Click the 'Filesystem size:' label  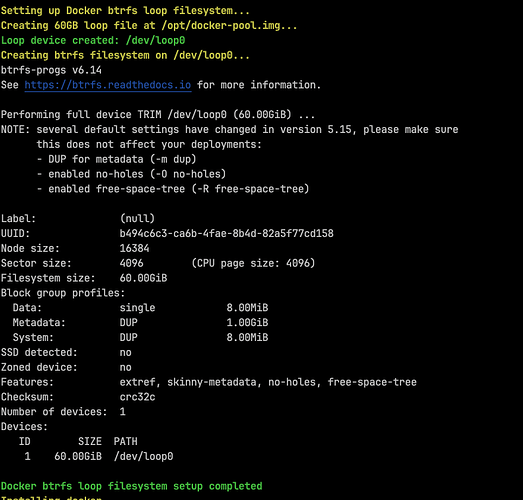coord(48,278)
